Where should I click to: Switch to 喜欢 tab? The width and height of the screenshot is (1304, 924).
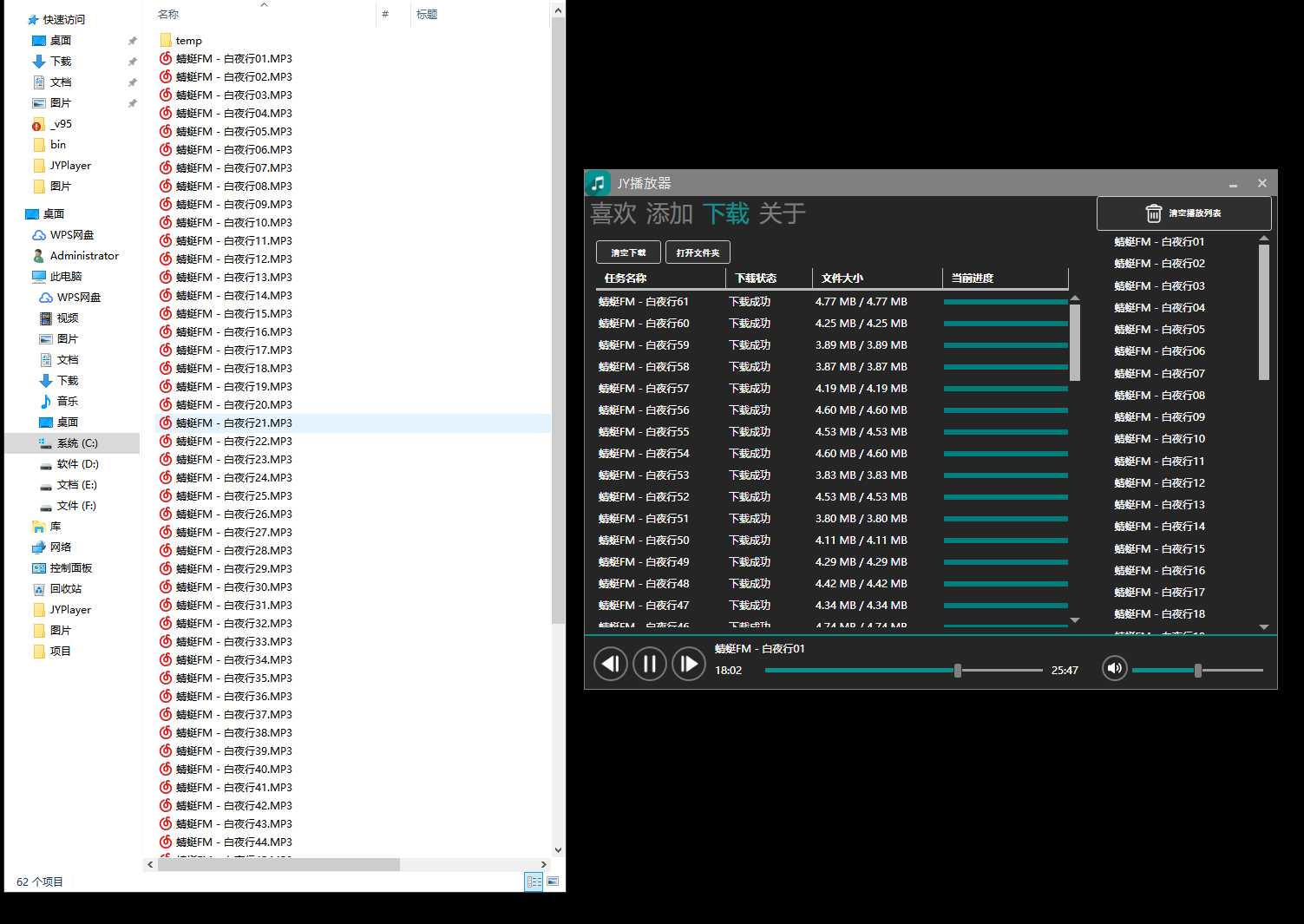coord(613,213)
